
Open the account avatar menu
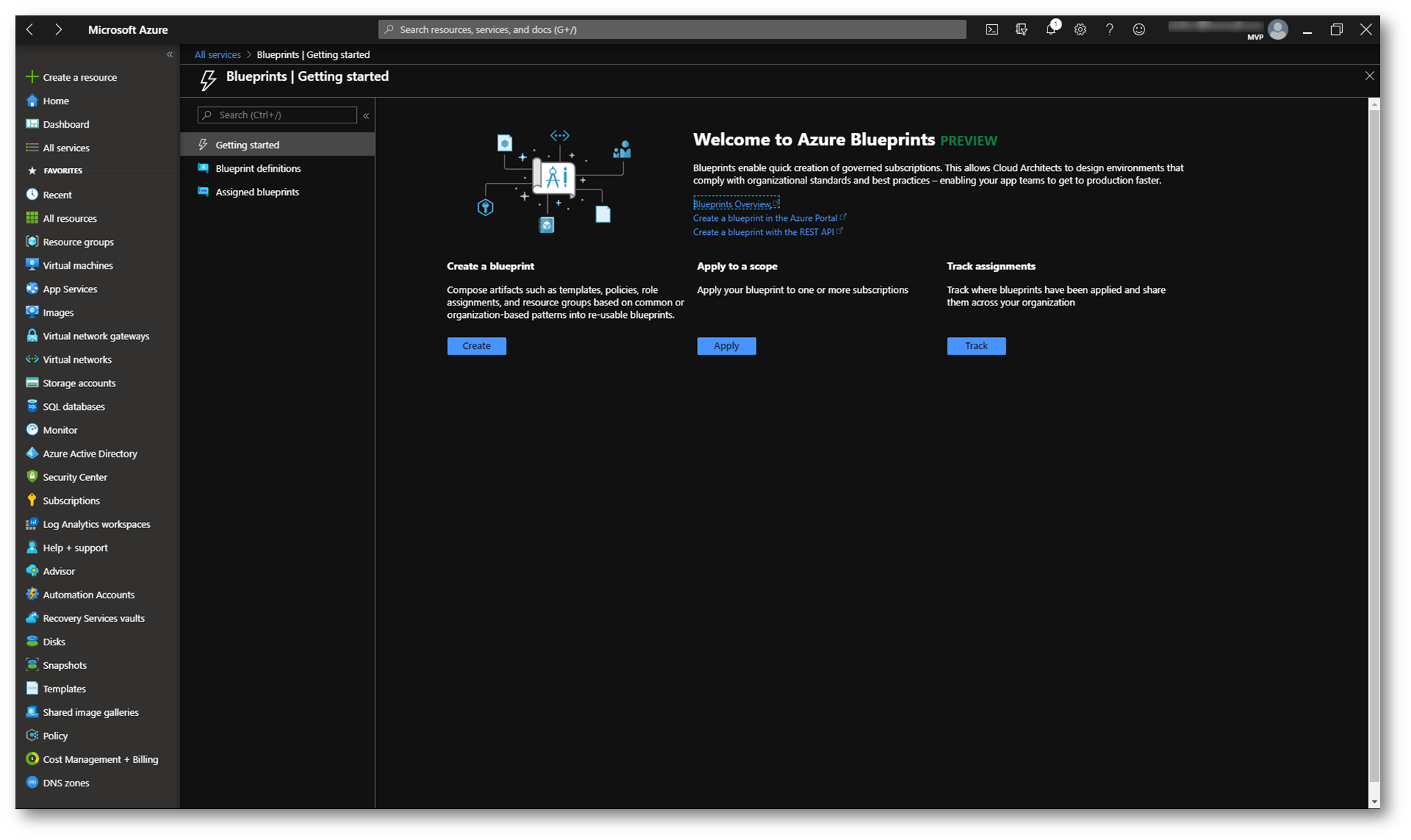coord(1278,29)
